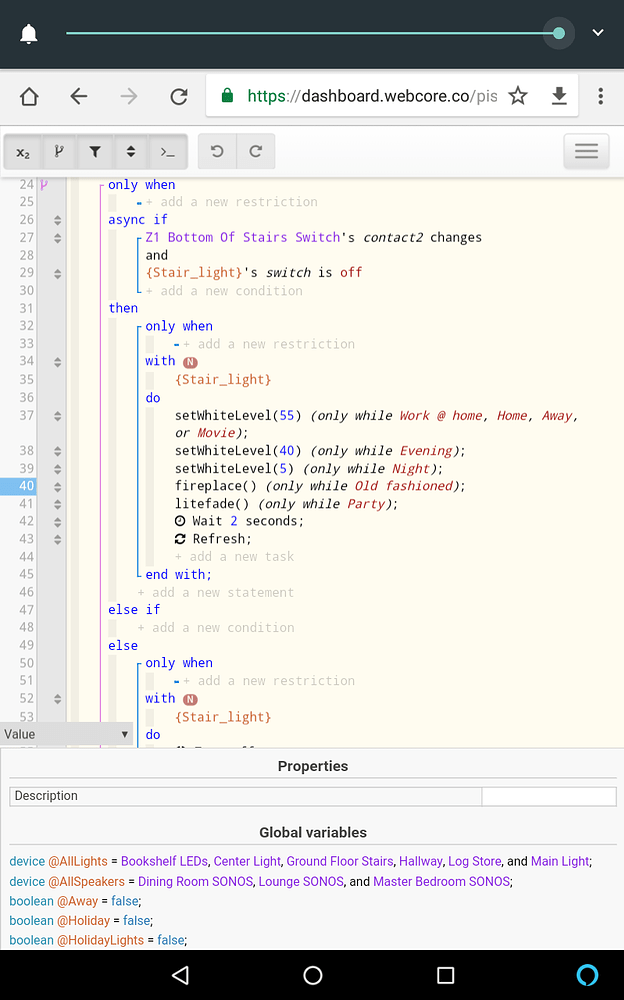Open the browser three-dot menu
The image size is (624, 1000).
pyautogui.click(x=600, y=96)
